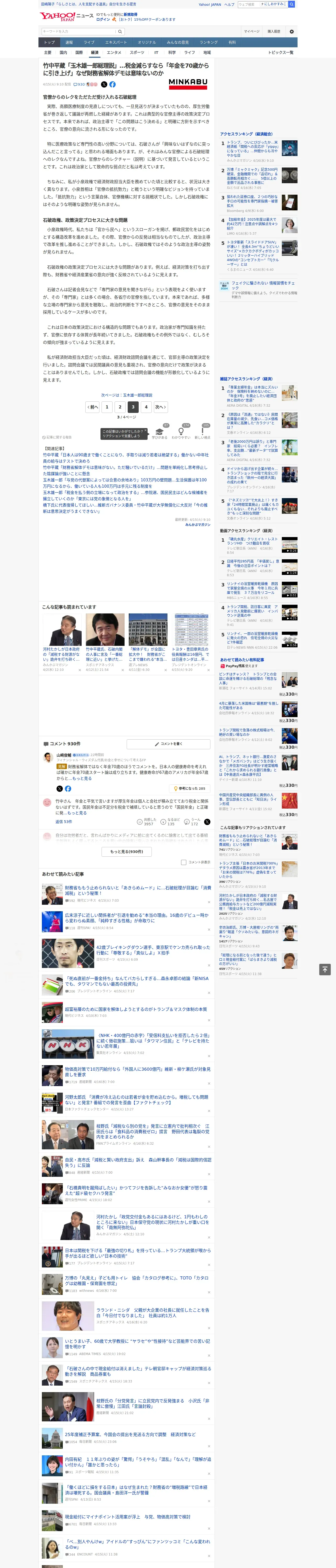Click the comment count 930 icon
This screenshot has width=336, height=1568.
pyautogui.click(x=80, y=85)
